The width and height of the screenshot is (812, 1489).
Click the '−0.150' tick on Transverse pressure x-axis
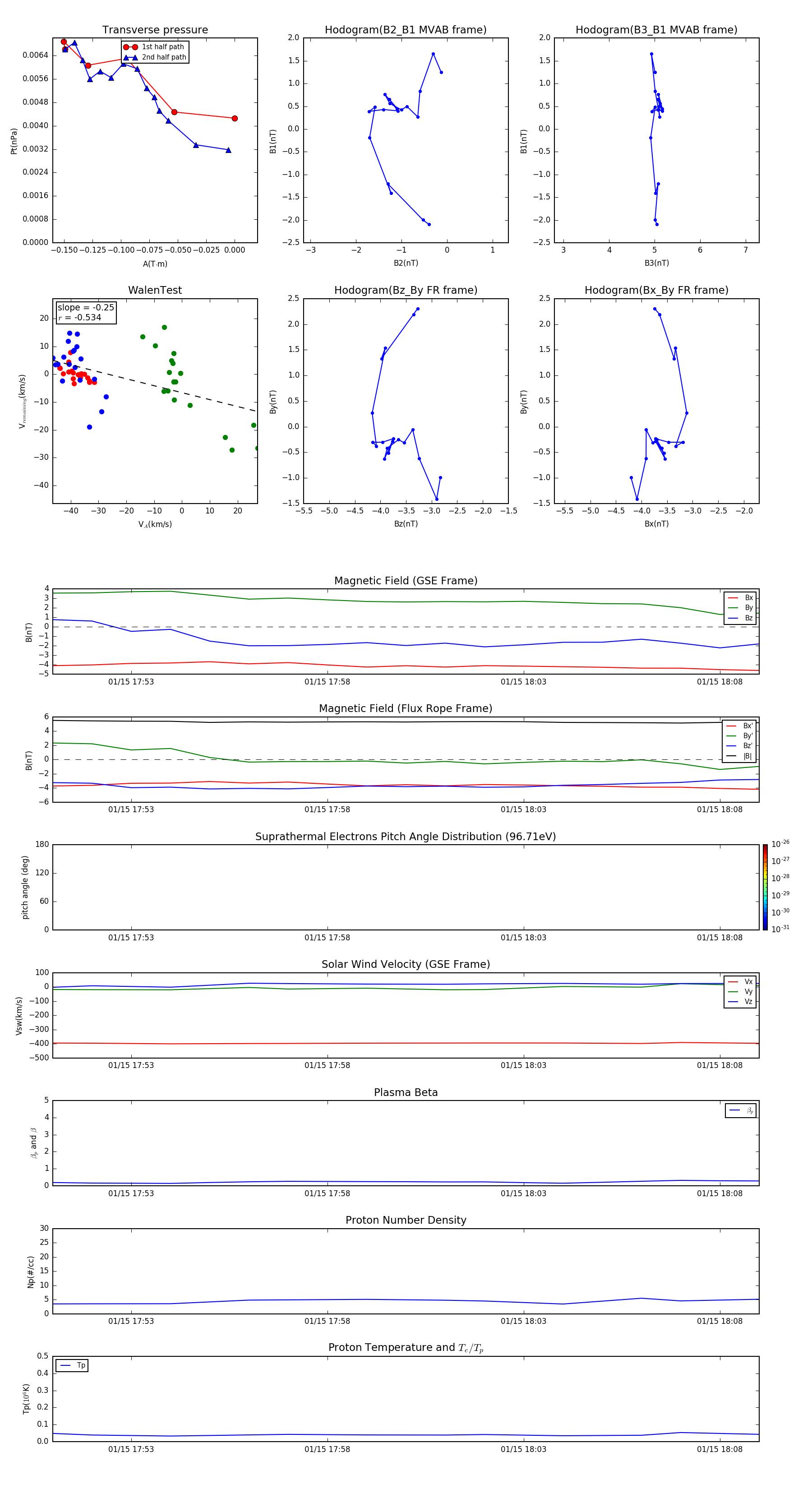click(x=64, y=250)
